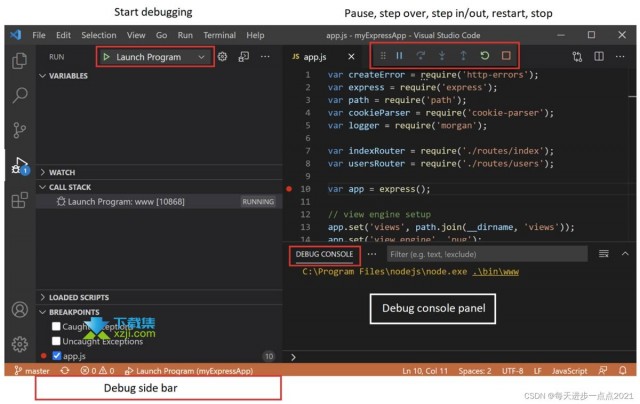The width and height of the screenshot is (640, 404).
Task: Open the Help menu
Action: point(255,35)
